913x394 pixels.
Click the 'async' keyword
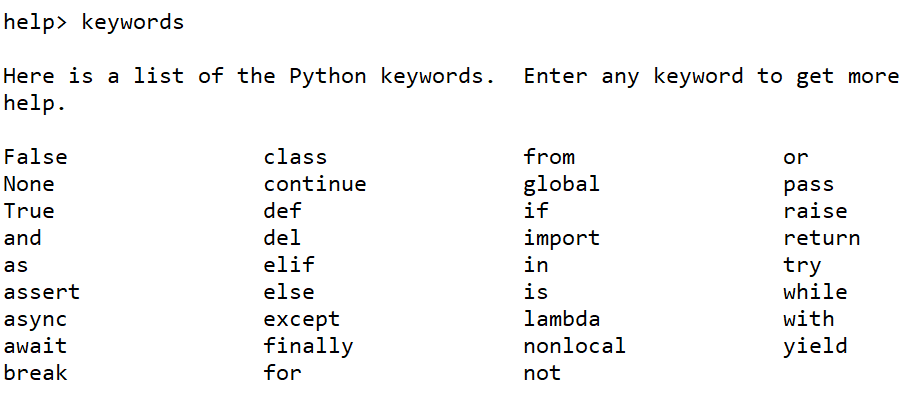point(36,320)
